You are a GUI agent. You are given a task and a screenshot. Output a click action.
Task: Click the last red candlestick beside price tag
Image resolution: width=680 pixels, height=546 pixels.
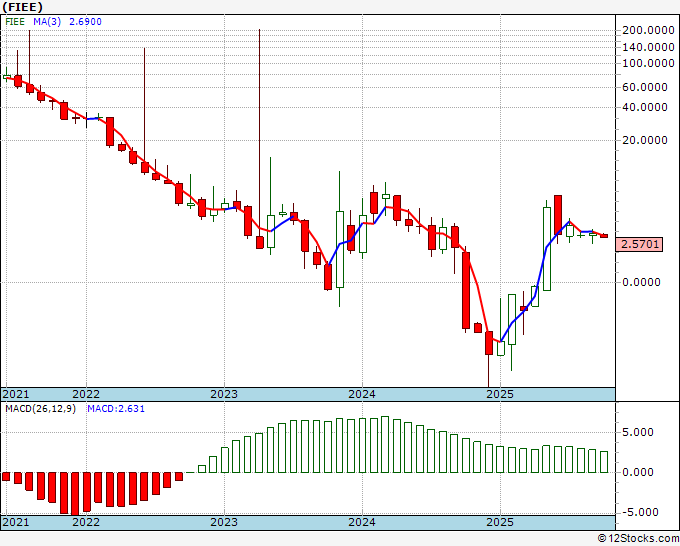[x=604, y=236]
